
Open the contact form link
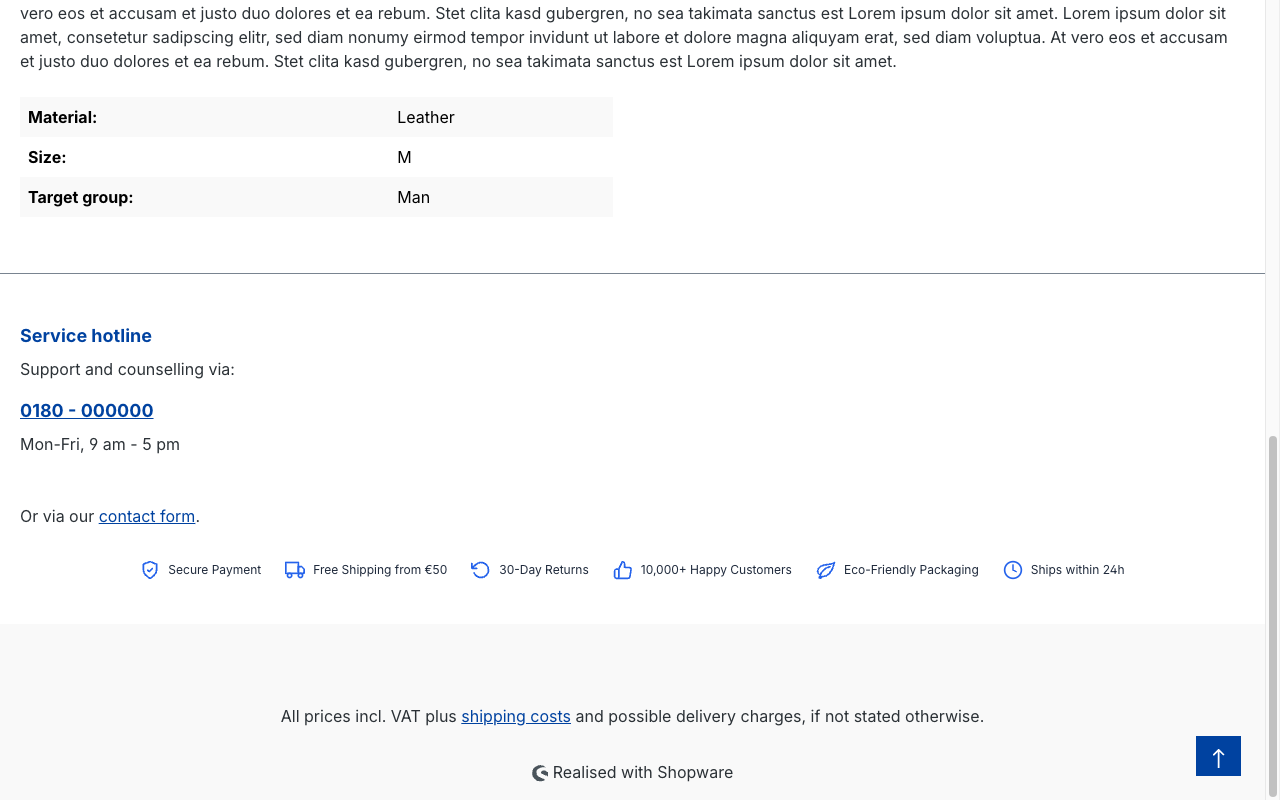(x=147, y=516)
